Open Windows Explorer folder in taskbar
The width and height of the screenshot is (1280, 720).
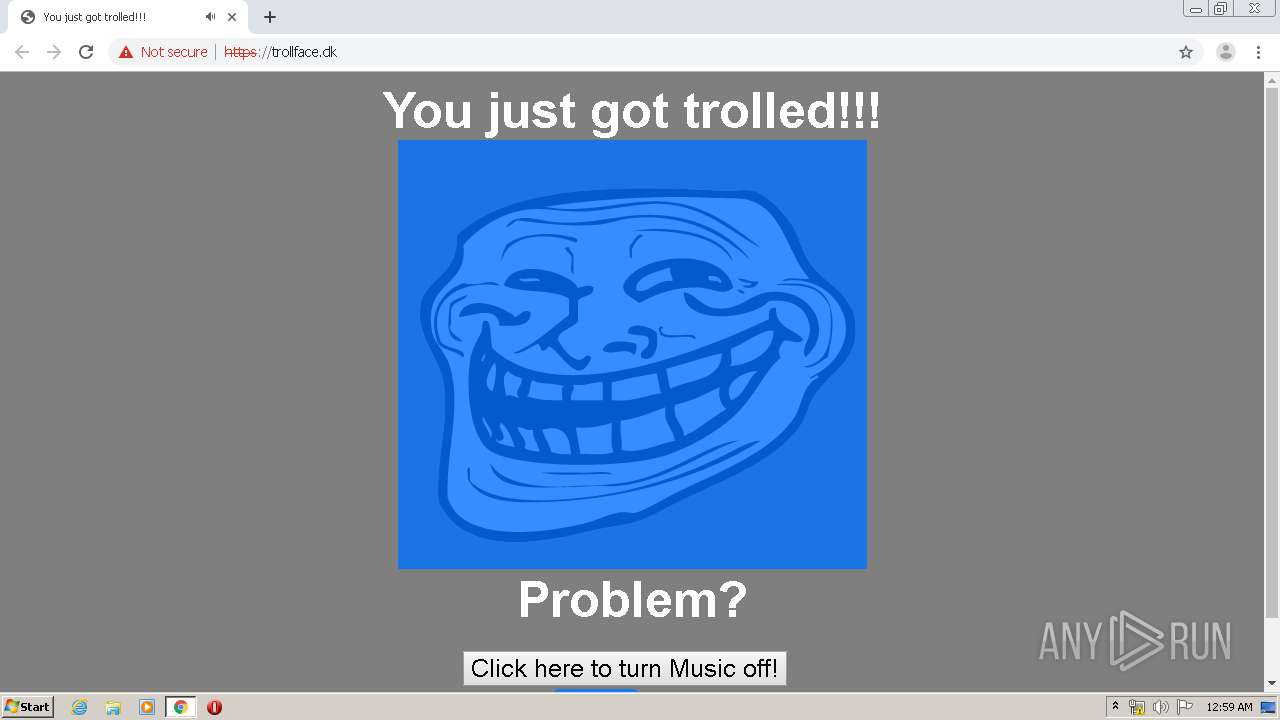pos(113,707)
